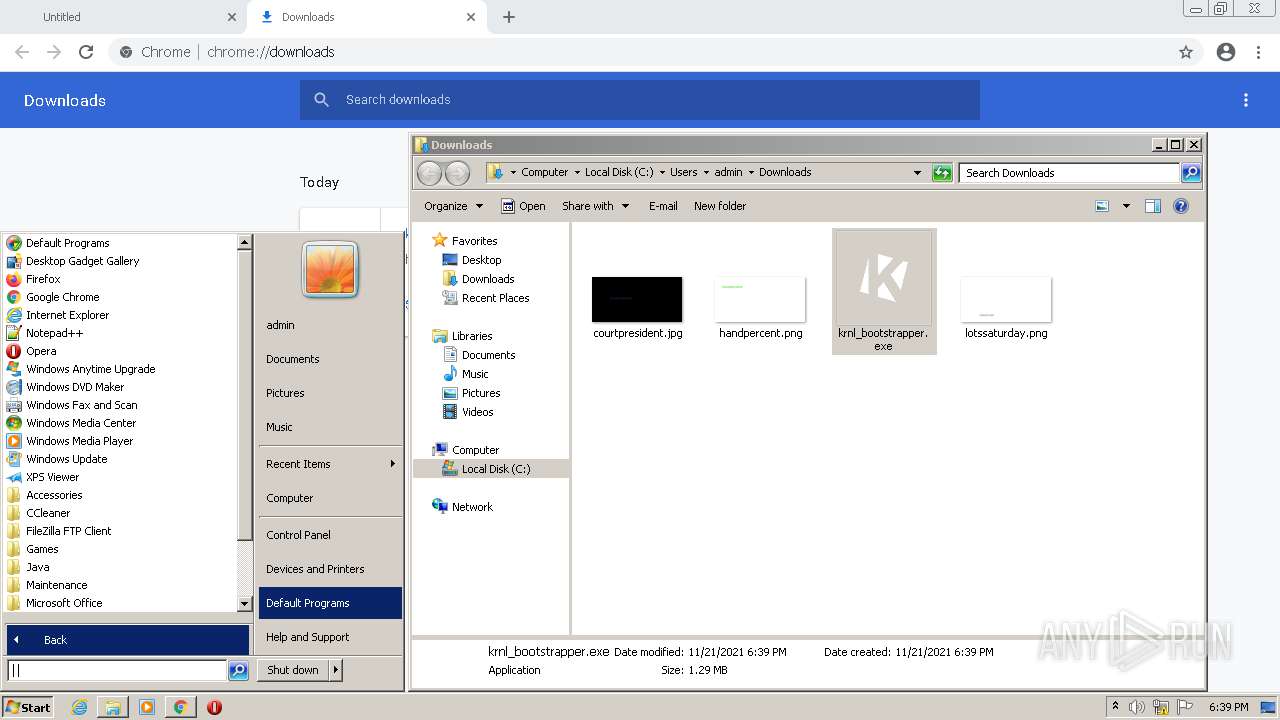Open Windows Fax and Scan
The height and width of the screenshot is (720, 1280).
pos(81,405)
